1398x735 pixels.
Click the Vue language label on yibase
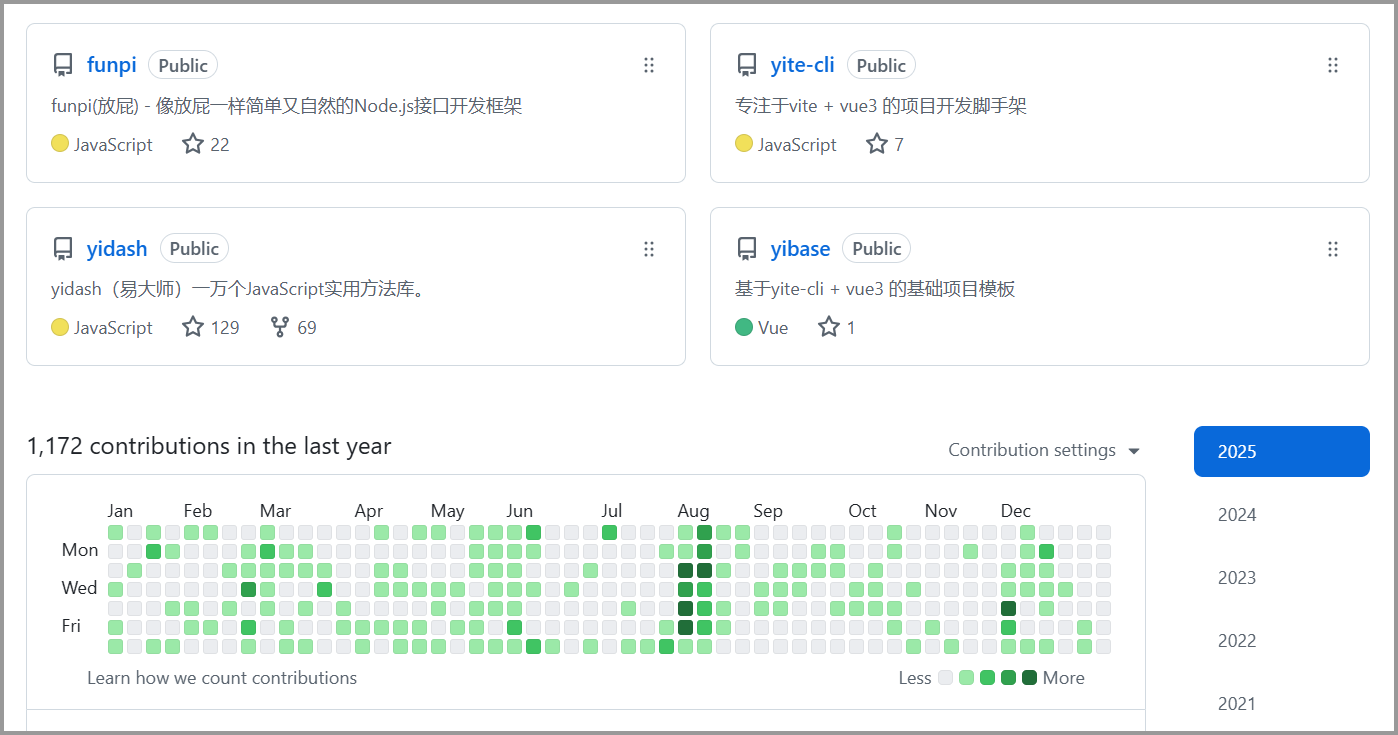point(773,327)
